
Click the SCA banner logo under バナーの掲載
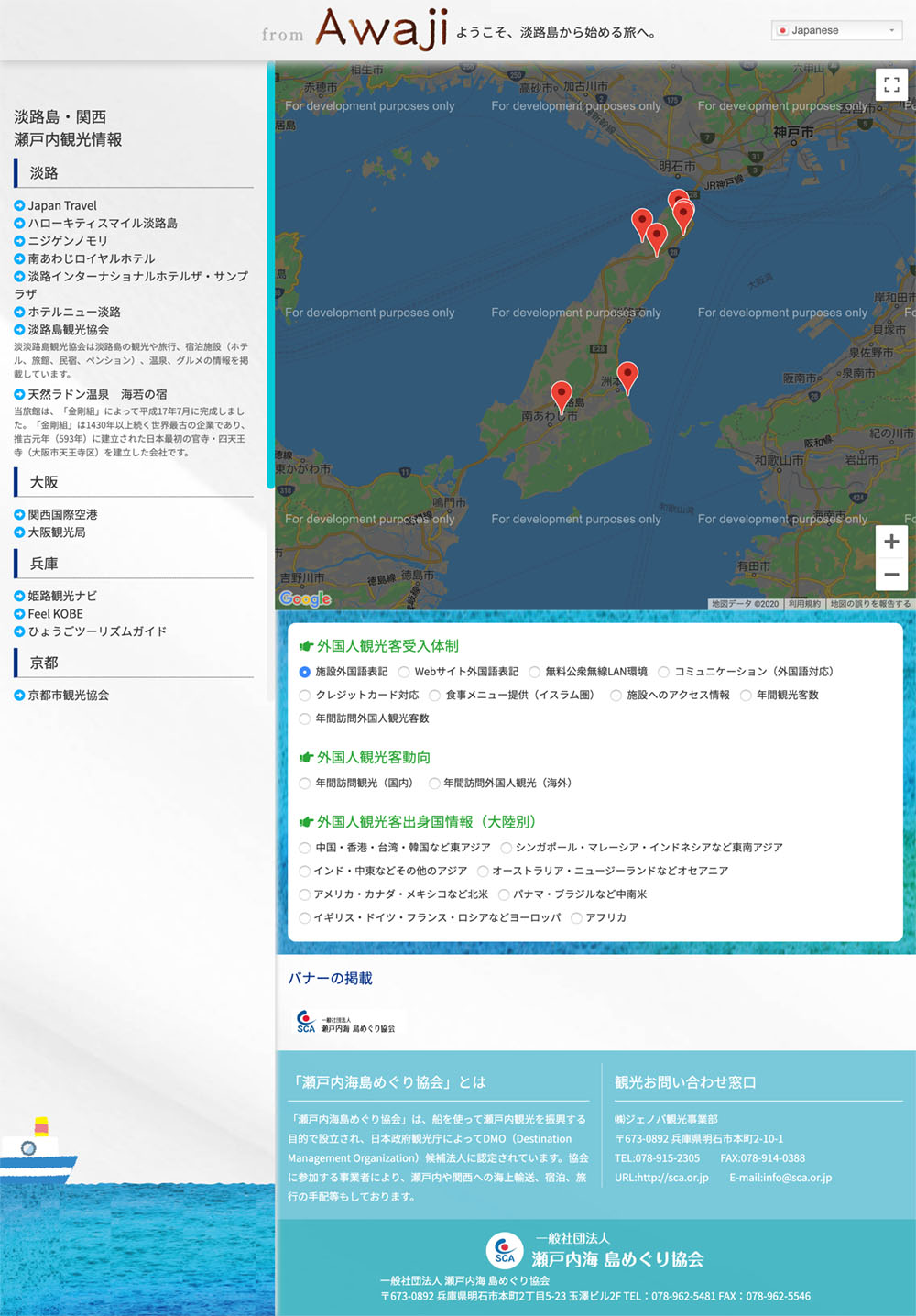pos(346,1022)
